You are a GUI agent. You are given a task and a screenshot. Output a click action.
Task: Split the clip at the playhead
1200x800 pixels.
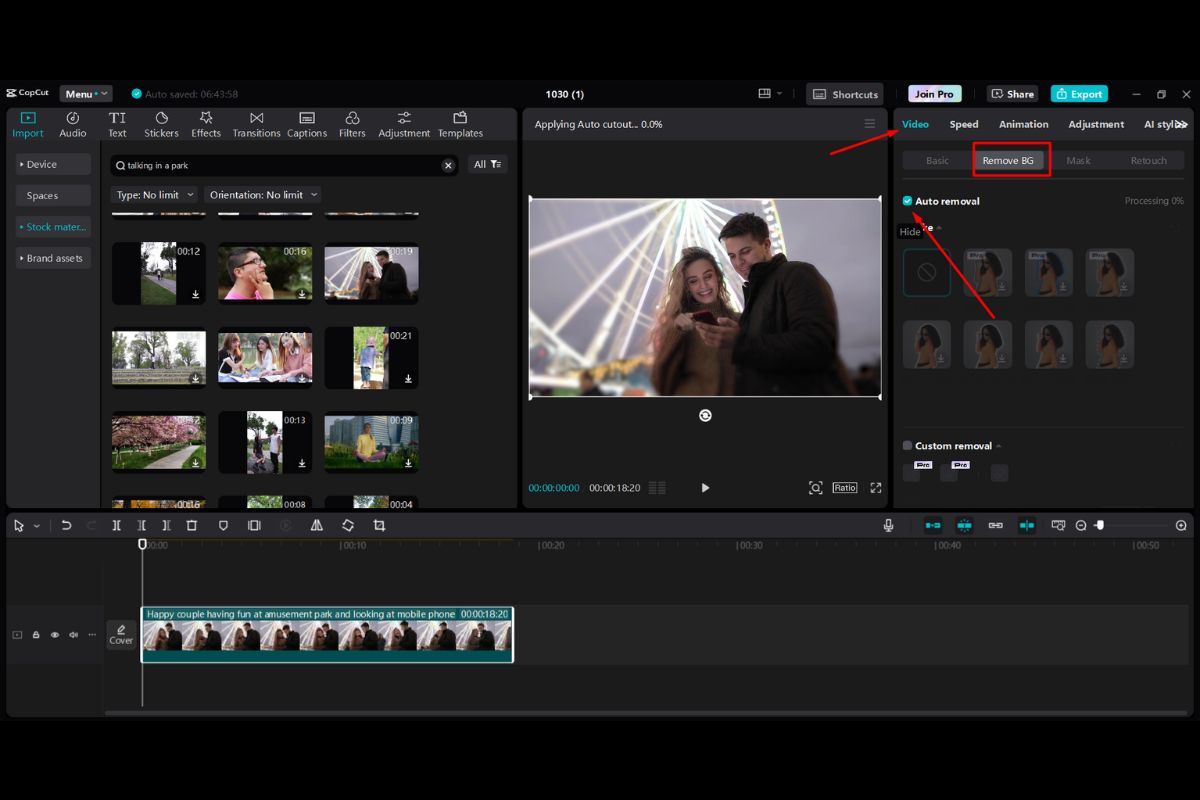click(117, 525)
